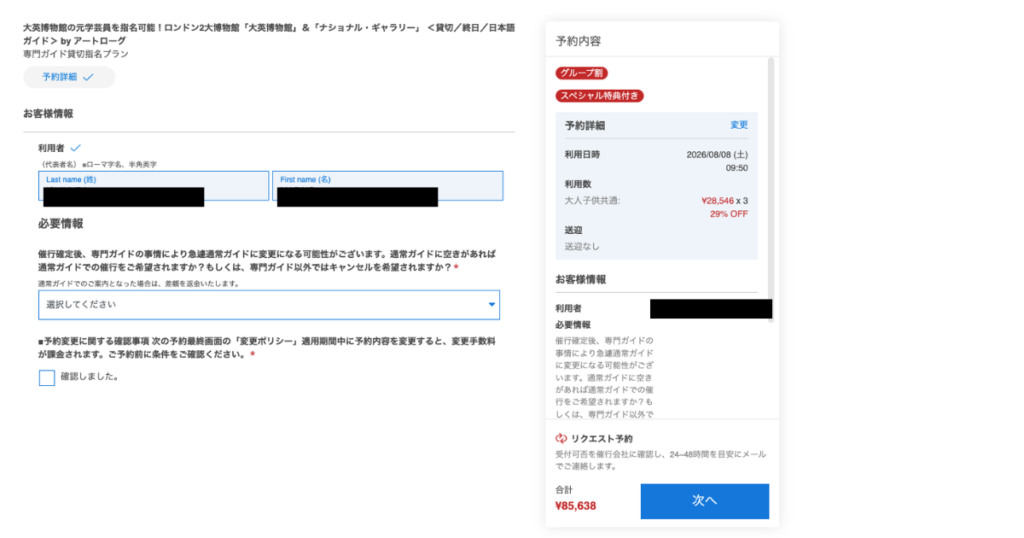Click the 大人子供共通 label
The image size is (1024, 538).
pyautogui.click(x=592, y=200)
